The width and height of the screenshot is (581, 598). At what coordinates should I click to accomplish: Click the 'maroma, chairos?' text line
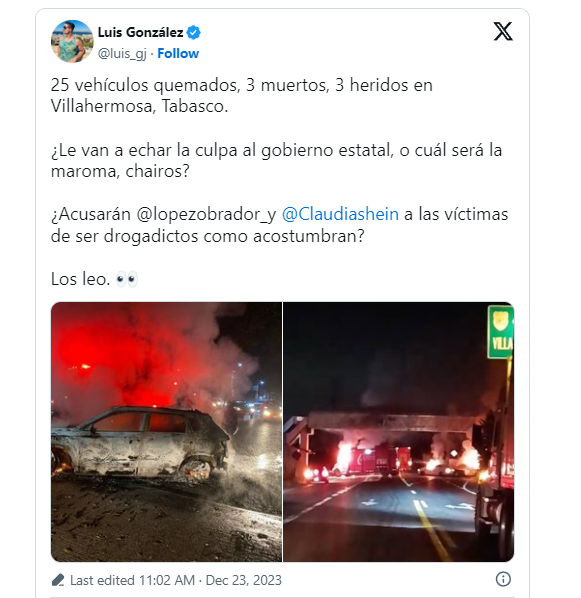(120, 171)
